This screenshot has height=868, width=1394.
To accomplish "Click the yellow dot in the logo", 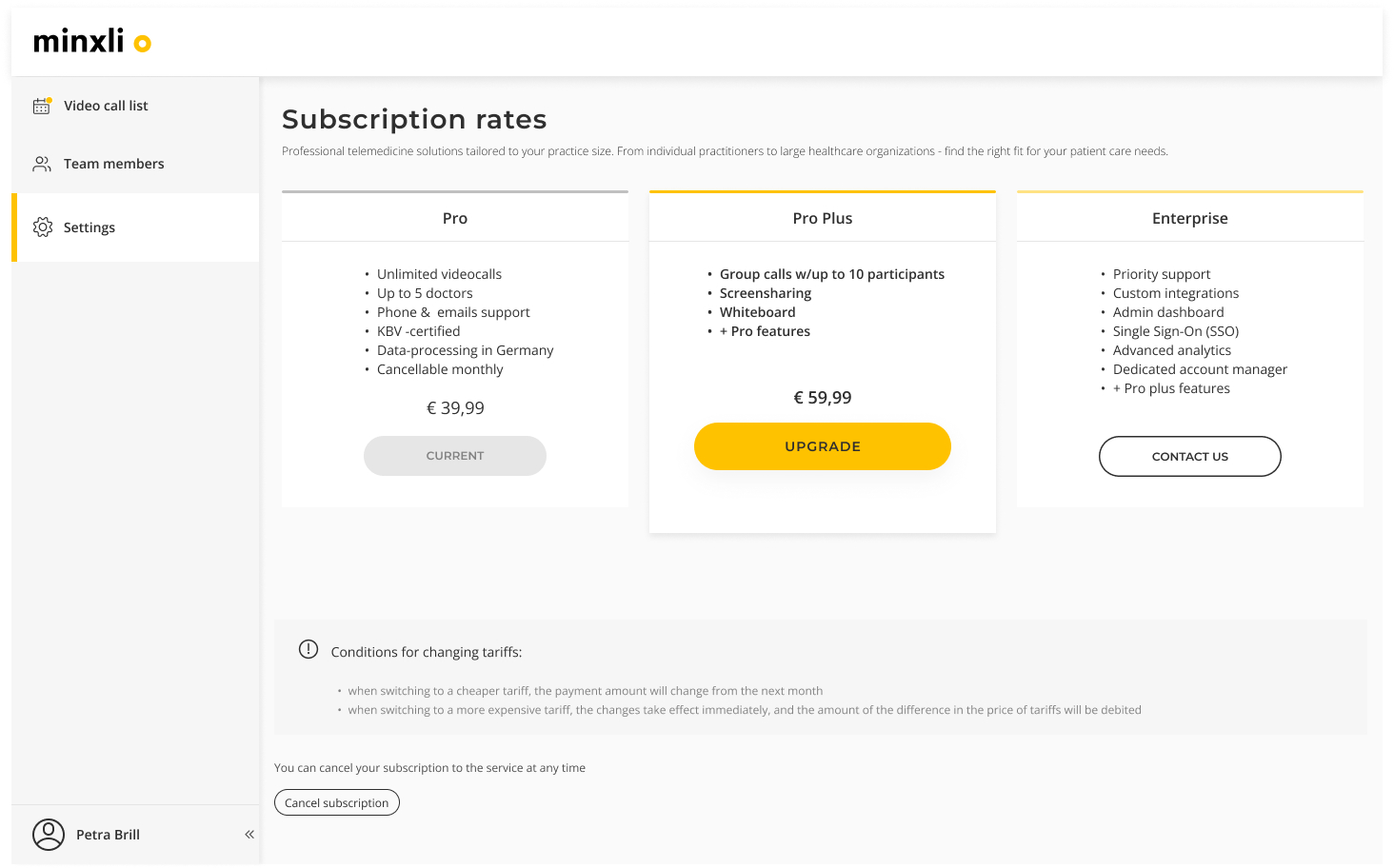I will click(143, 44).
